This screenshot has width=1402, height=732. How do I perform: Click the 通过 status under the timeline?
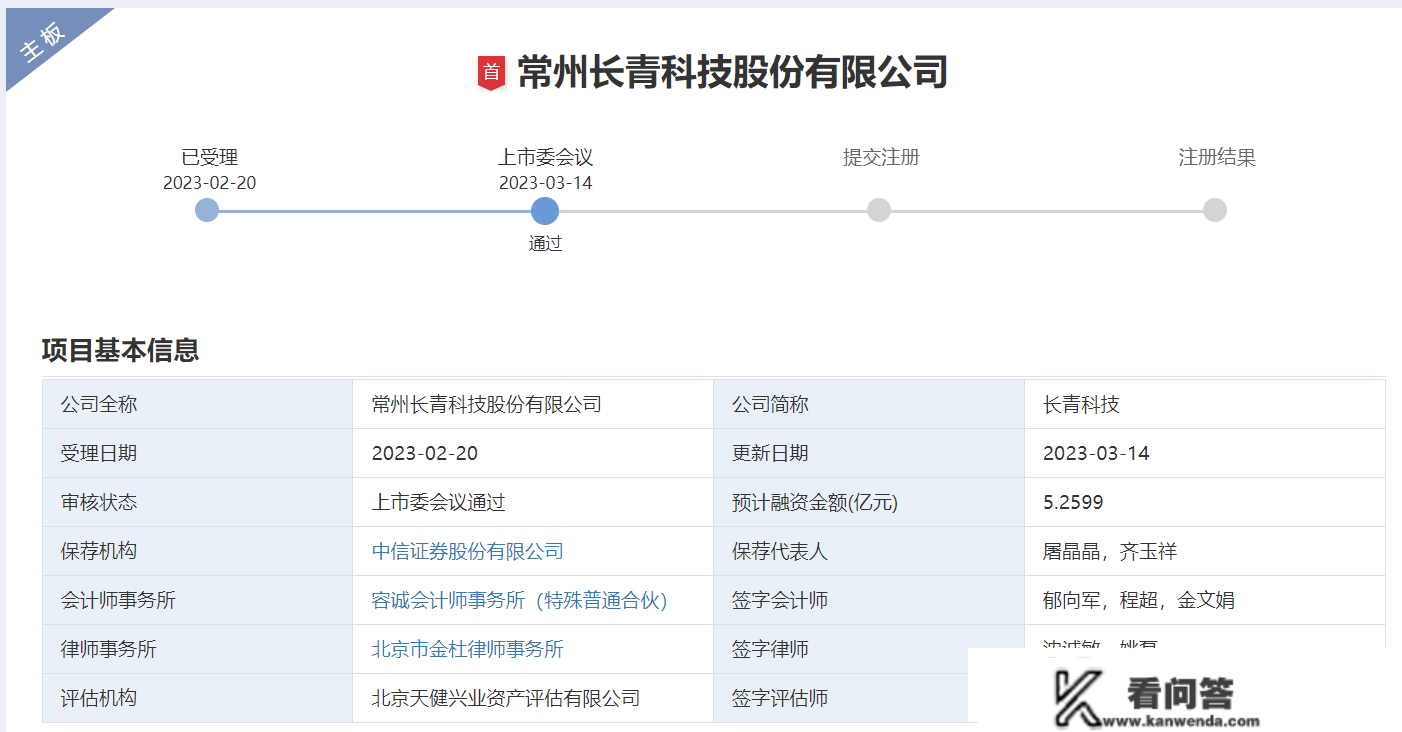click(545, 243)
